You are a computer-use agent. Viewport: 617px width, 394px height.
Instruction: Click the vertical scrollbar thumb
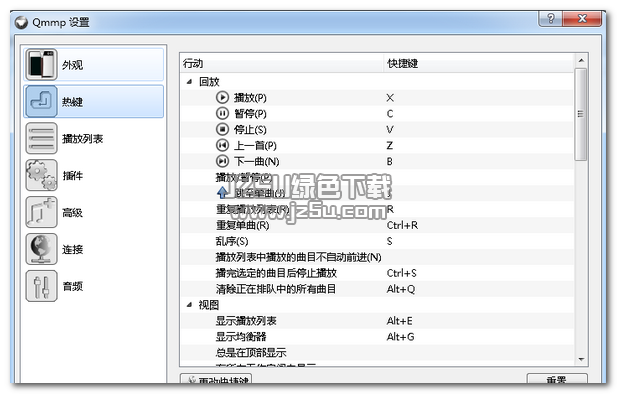[581, 114]
